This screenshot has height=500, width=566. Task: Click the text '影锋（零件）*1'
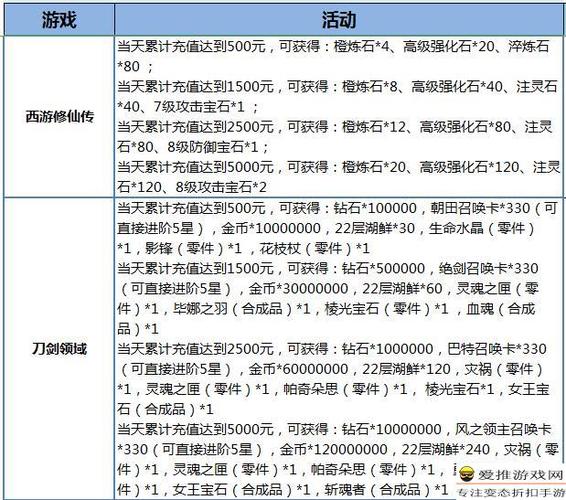point(193,248)
